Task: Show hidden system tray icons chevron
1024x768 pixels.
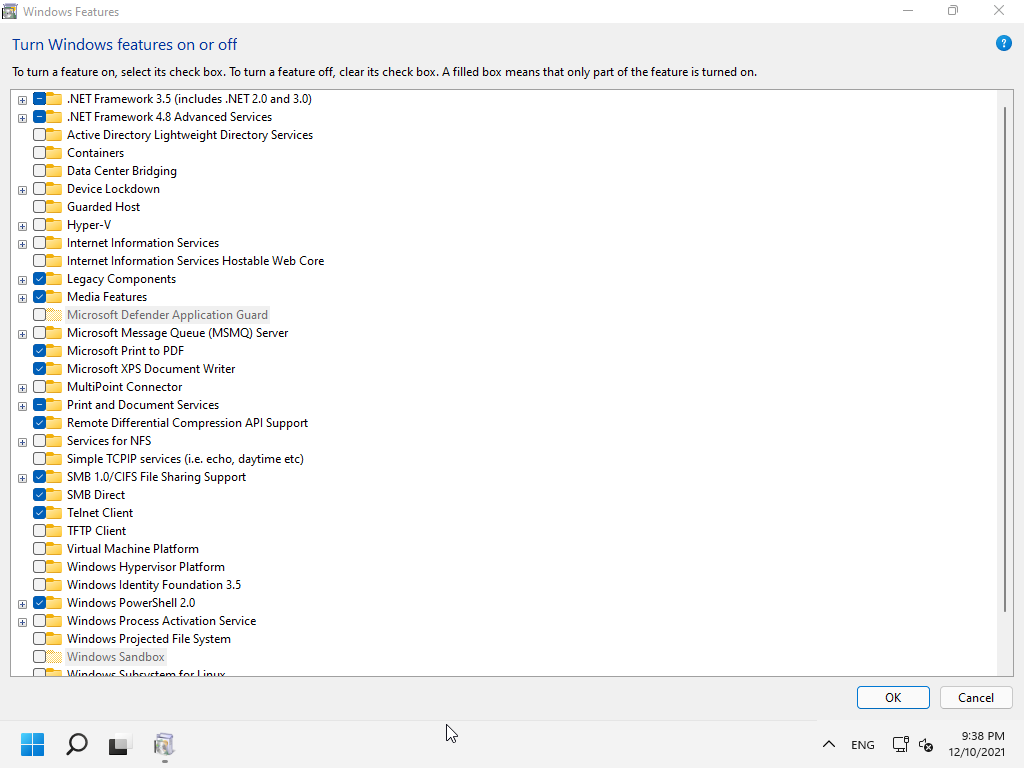Action: point(828,745)
